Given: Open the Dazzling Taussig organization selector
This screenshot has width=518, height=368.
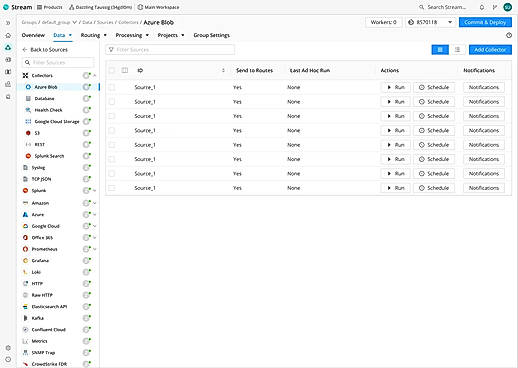Looking at the screenshot, I should coord(100,7).
